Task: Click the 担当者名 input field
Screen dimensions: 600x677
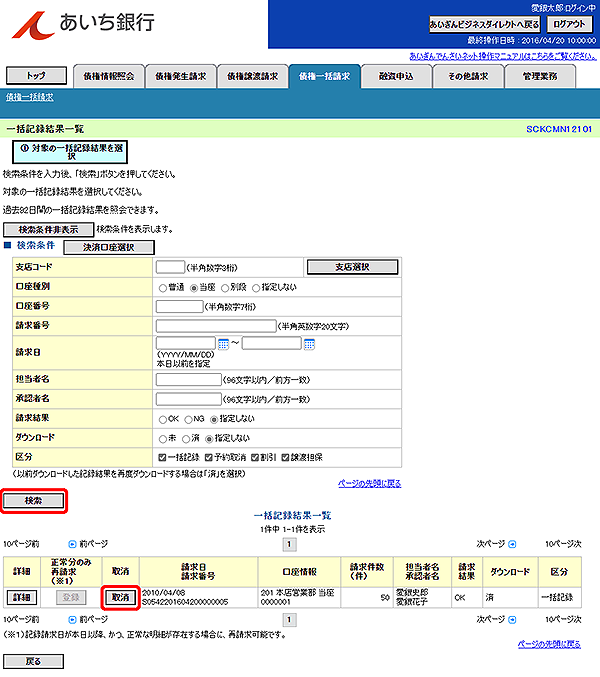Action: pyautogui.click(x=189, y=380)
